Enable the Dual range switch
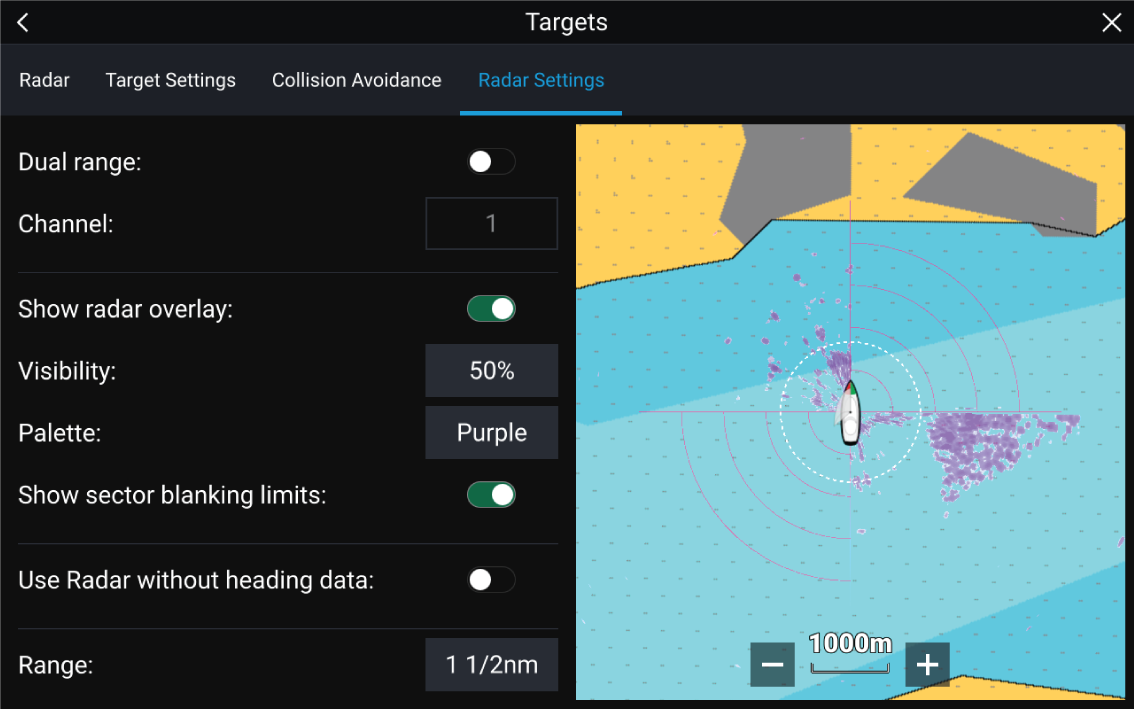Screen dimensions: 1135x710 coord(491,162)
